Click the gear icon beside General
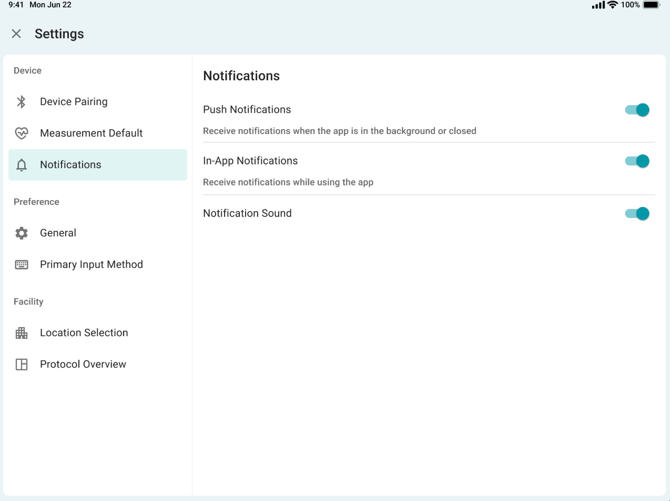670x501 pixels. (x=21, y=233)
